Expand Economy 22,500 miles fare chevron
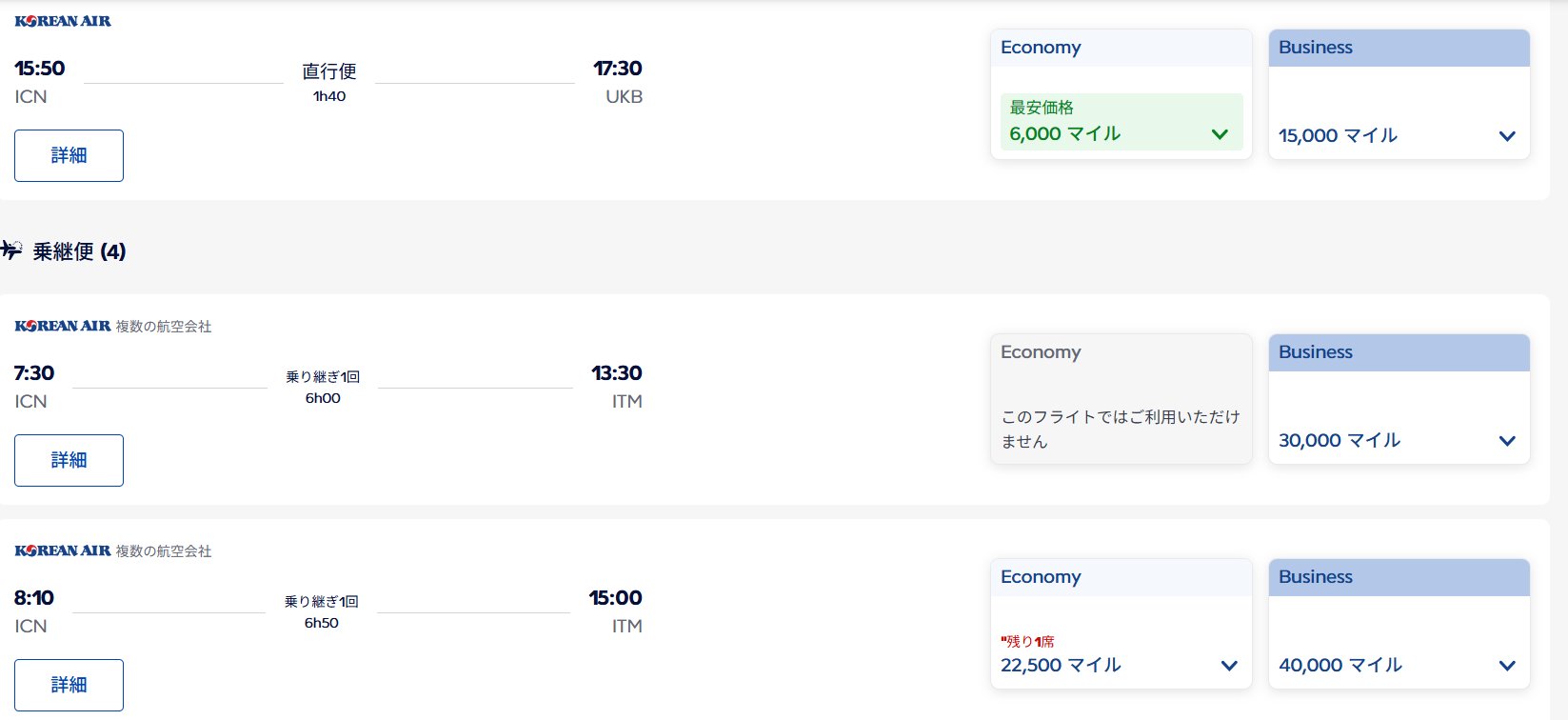The height and width of the screenshot is (720, 1568). [1229, 666]
